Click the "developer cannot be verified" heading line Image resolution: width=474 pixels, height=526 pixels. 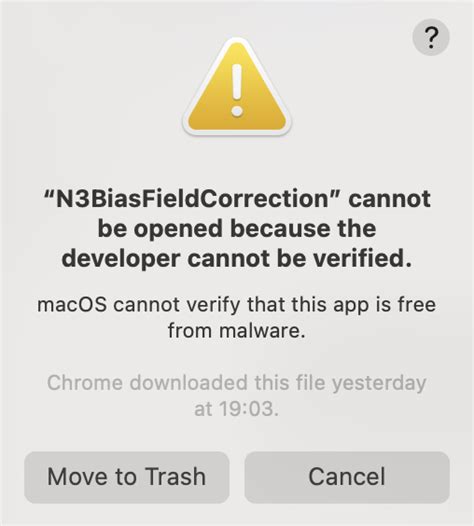coord(236,259)
